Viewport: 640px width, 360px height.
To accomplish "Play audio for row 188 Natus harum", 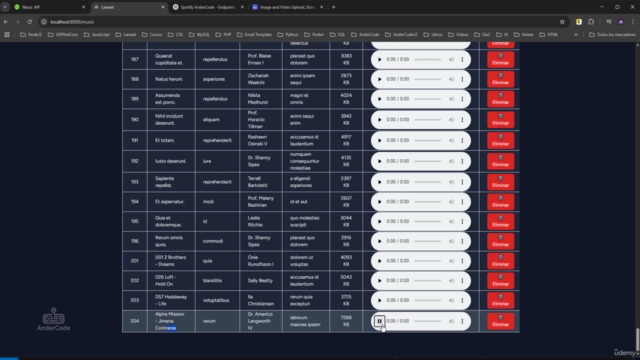I will coord(380,79).
